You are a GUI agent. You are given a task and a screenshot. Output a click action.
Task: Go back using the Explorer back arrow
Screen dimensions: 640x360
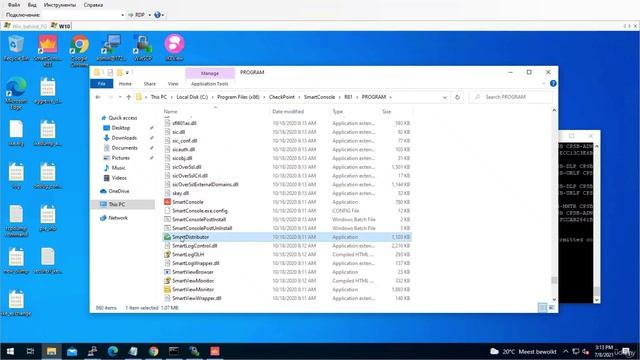click(98, 97)
